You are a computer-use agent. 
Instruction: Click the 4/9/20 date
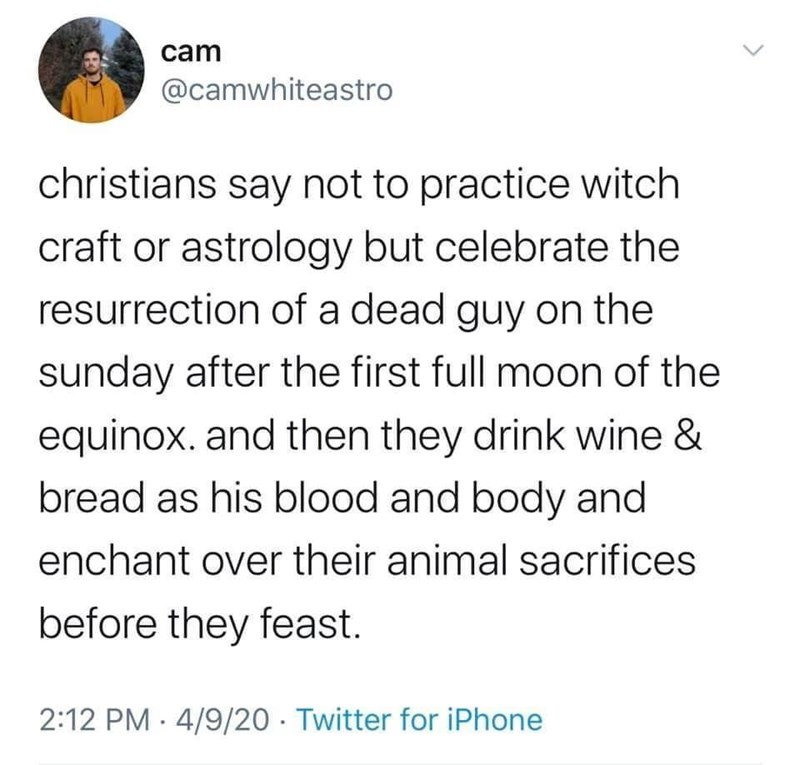coord(222,720)
